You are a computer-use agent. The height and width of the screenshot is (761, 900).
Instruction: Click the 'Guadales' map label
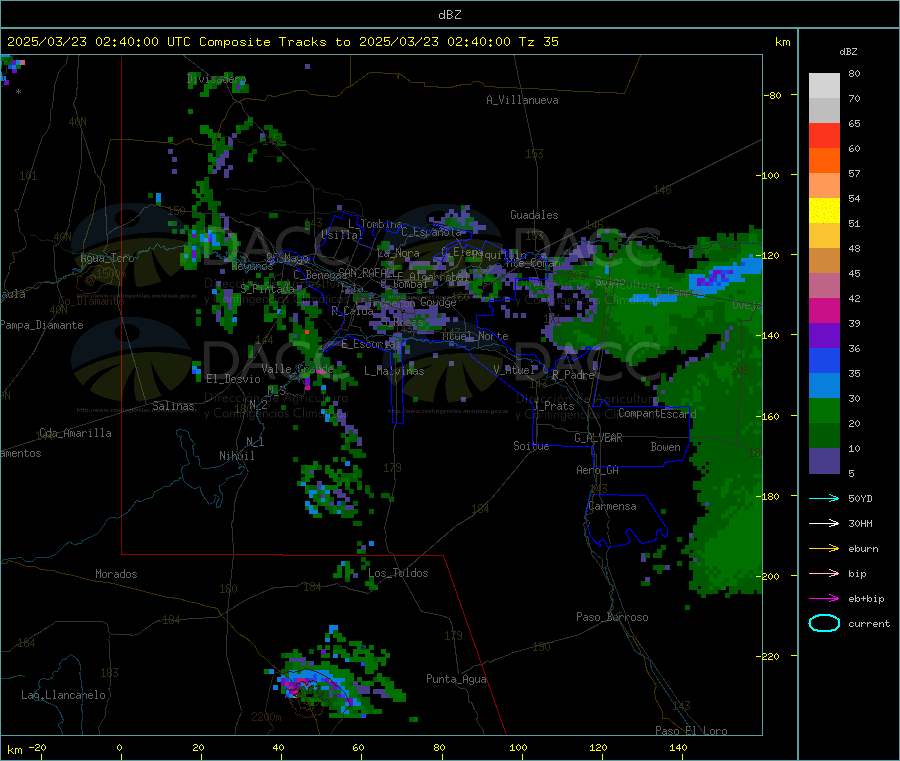pos(534,215)
